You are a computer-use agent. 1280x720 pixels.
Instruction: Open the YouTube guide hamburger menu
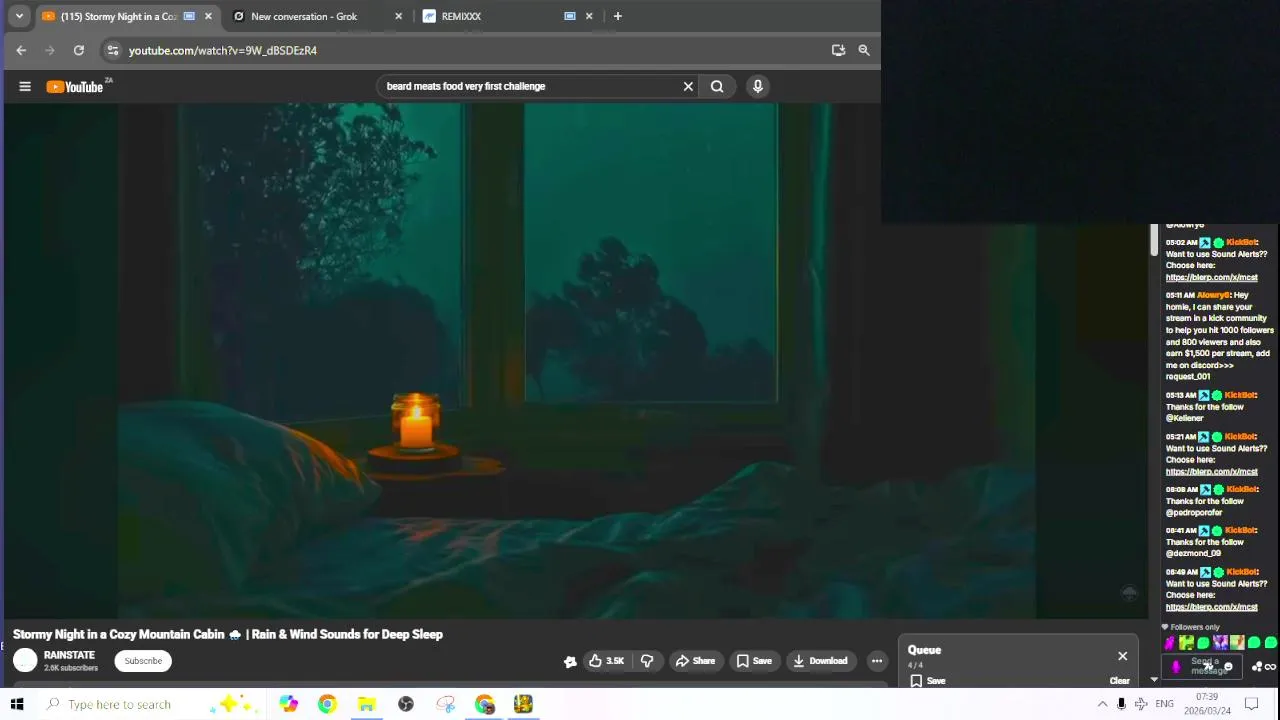click(25, 86)
